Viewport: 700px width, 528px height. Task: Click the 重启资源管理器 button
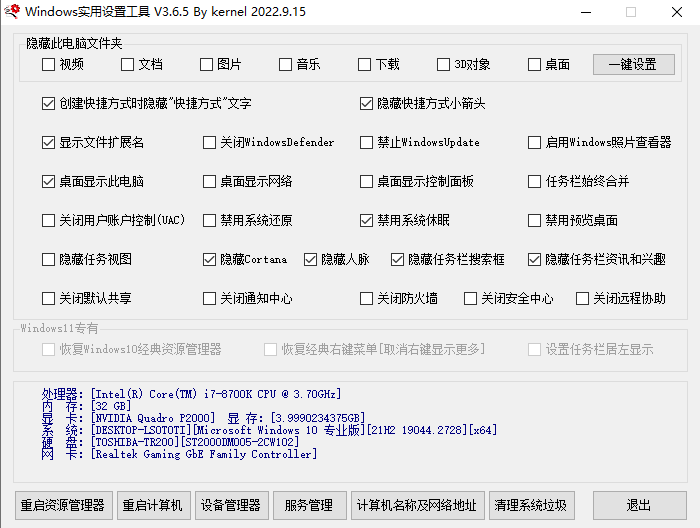(63, 505)
